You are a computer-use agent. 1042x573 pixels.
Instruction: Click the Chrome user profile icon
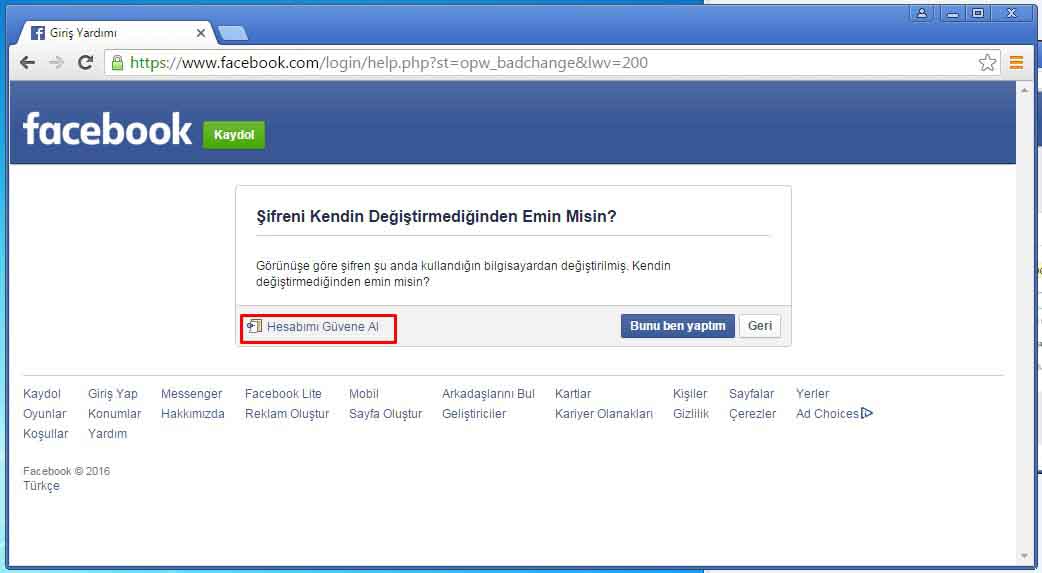(x=921, y=13)
